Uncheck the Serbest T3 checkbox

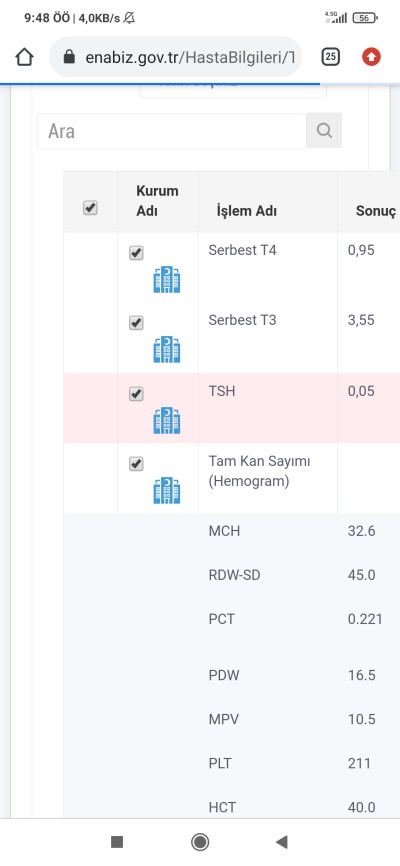point(136,323)
